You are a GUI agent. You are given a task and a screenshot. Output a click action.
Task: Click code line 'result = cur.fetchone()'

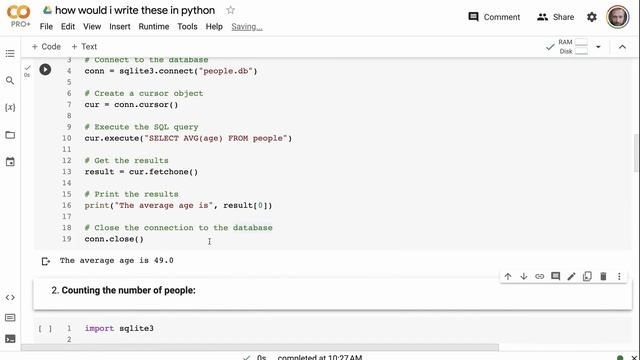[141, 172]
